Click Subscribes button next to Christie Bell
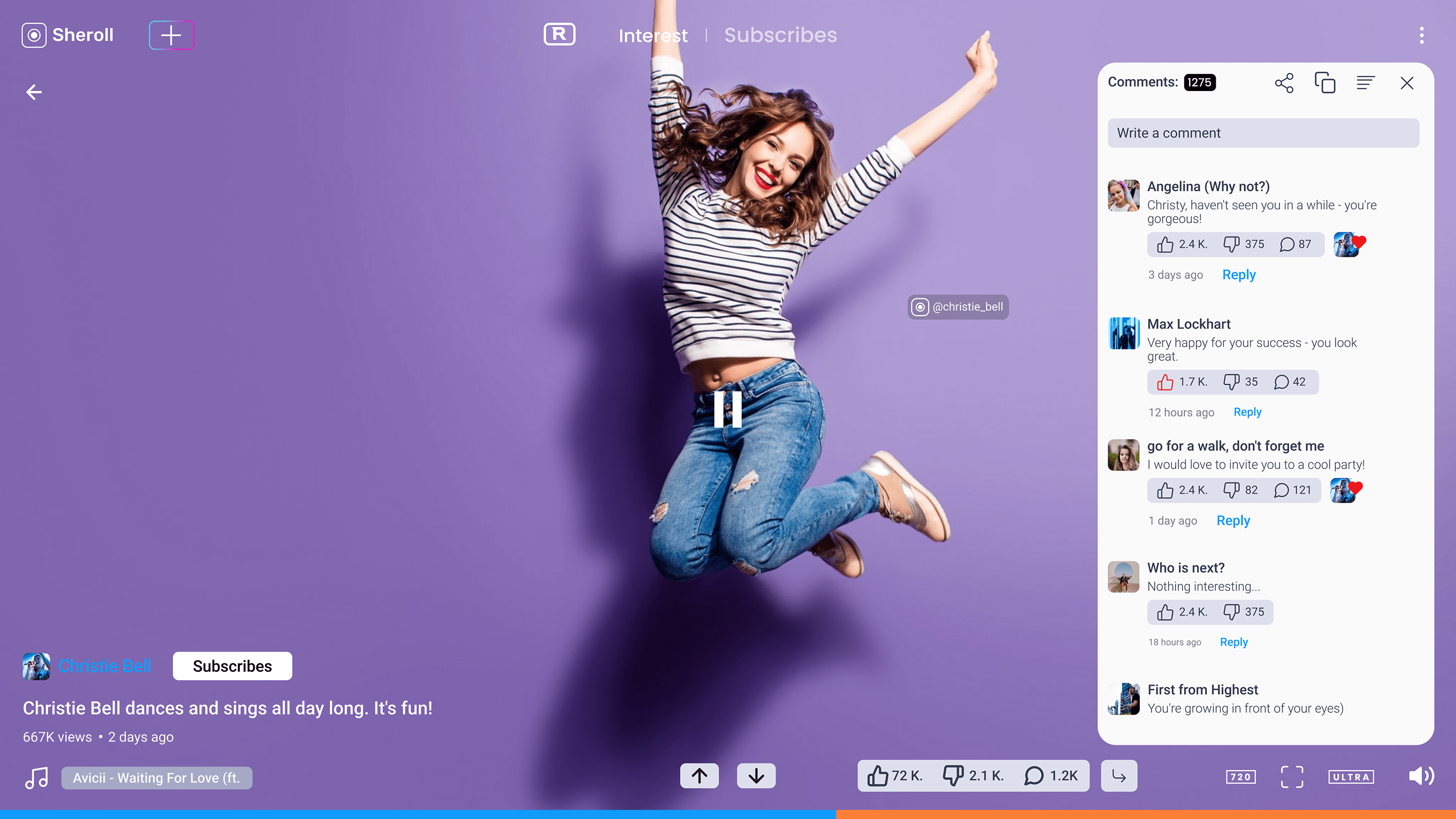 [232, 666]
